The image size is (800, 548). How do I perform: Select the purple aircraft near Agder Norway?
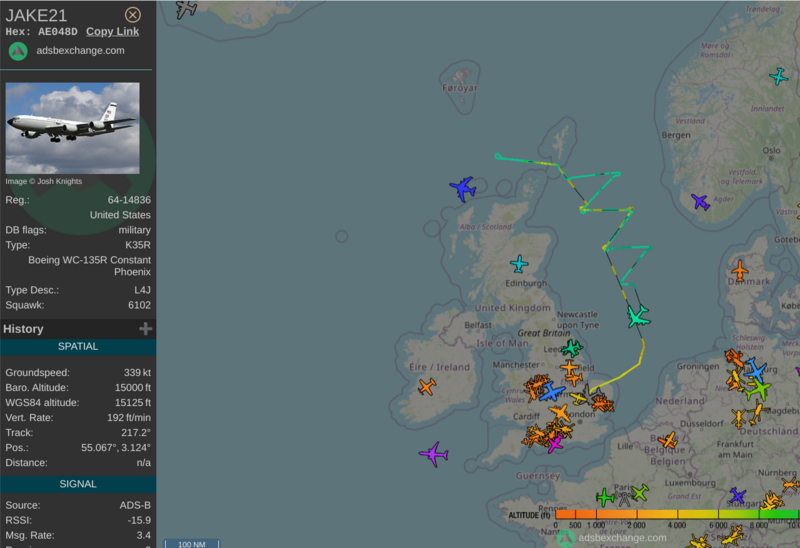[x=701, y=202]
